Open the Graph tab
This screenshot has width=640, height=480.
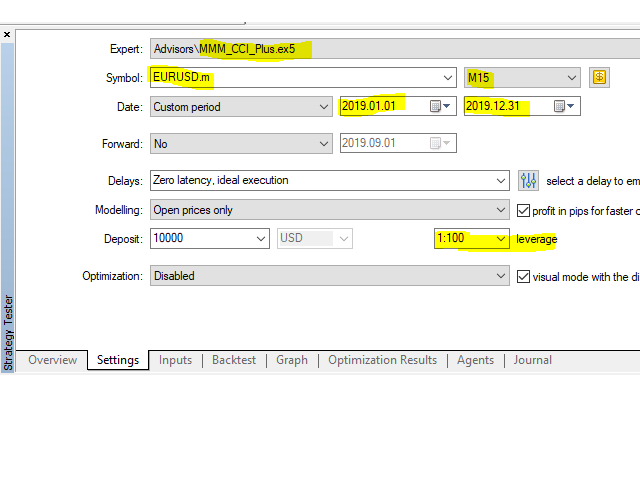click(292, 360)
